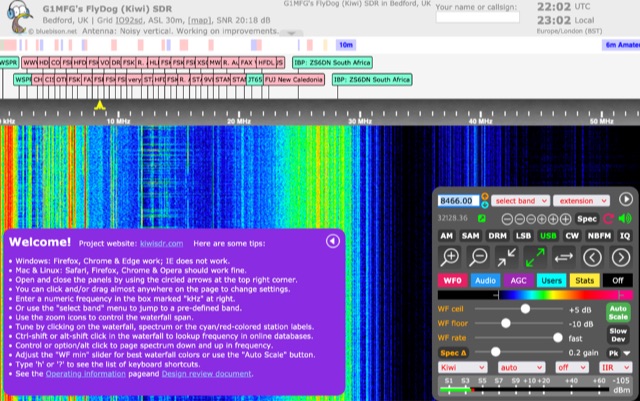The image size is (640, 401).
Task: Click the first circled minus tuning step
Action: tap(507, 219)
